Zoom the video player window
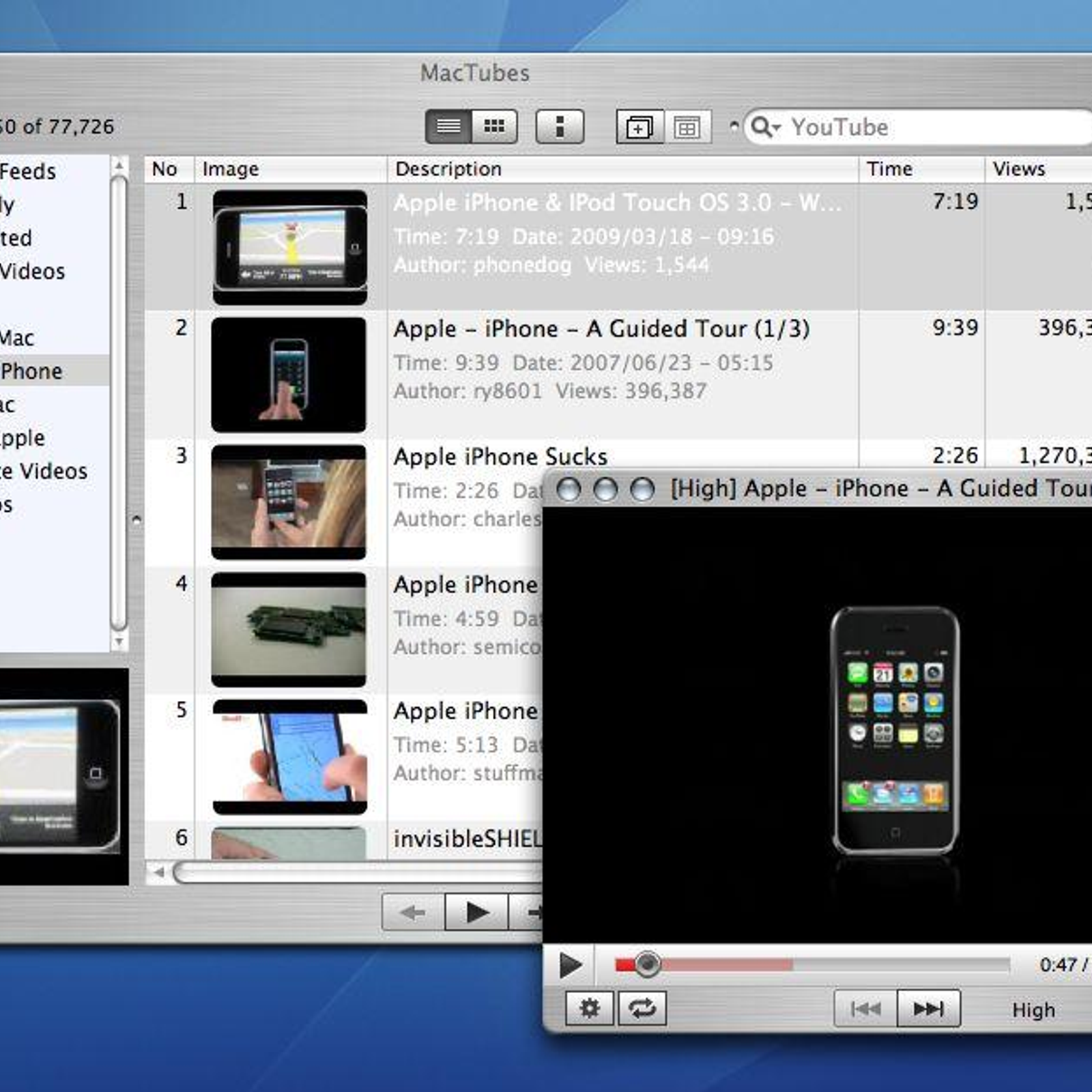This screenshot has height=1092, width=1092. click(x=642, y=489)
